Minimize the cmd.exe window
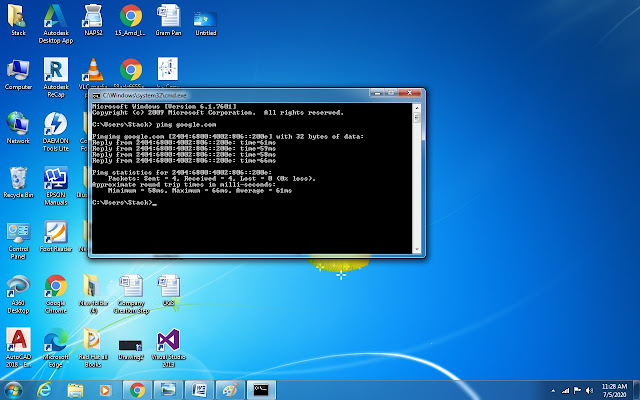This screenshot has height=400, width=640. coord(377,93)
